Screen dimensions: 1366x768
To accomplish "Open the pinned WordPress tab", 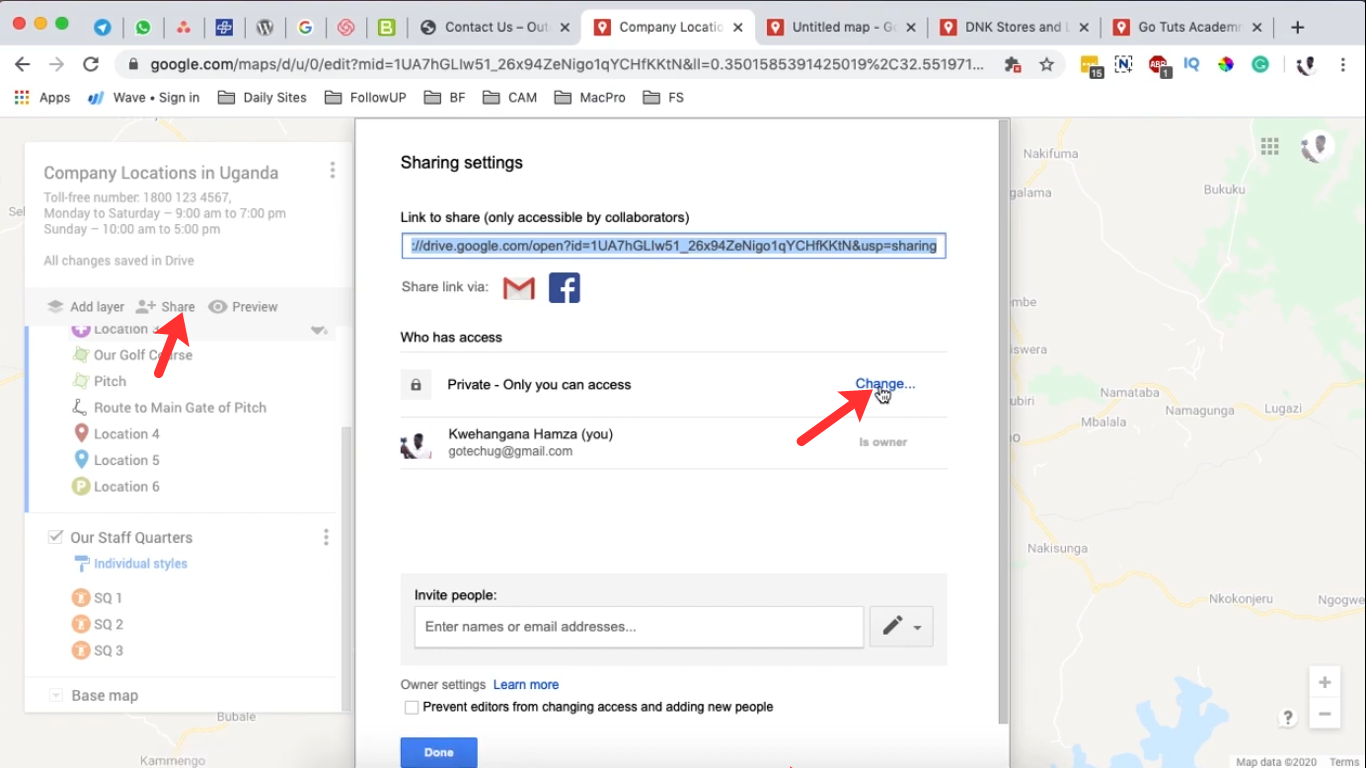I will pyautogui.click(x=265, y=27).
